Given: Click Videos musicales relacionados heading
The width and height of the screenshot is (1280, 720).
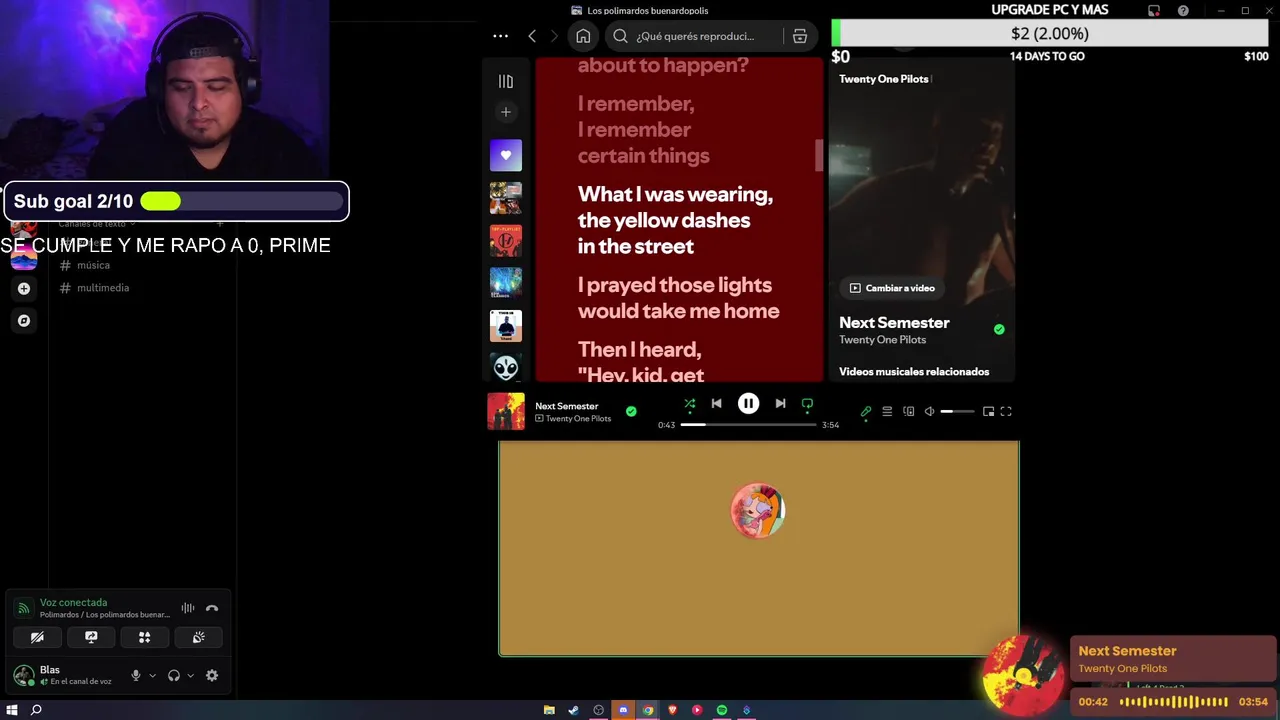Looking at the screenshot, I should 914,372.
